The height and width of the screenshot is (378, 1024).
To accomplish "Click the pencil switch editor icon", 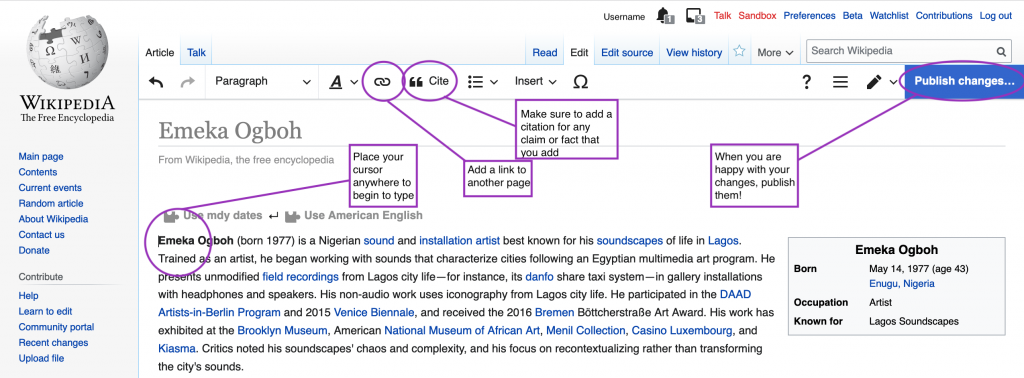I will pyautogui.click(x=874, y=82).
